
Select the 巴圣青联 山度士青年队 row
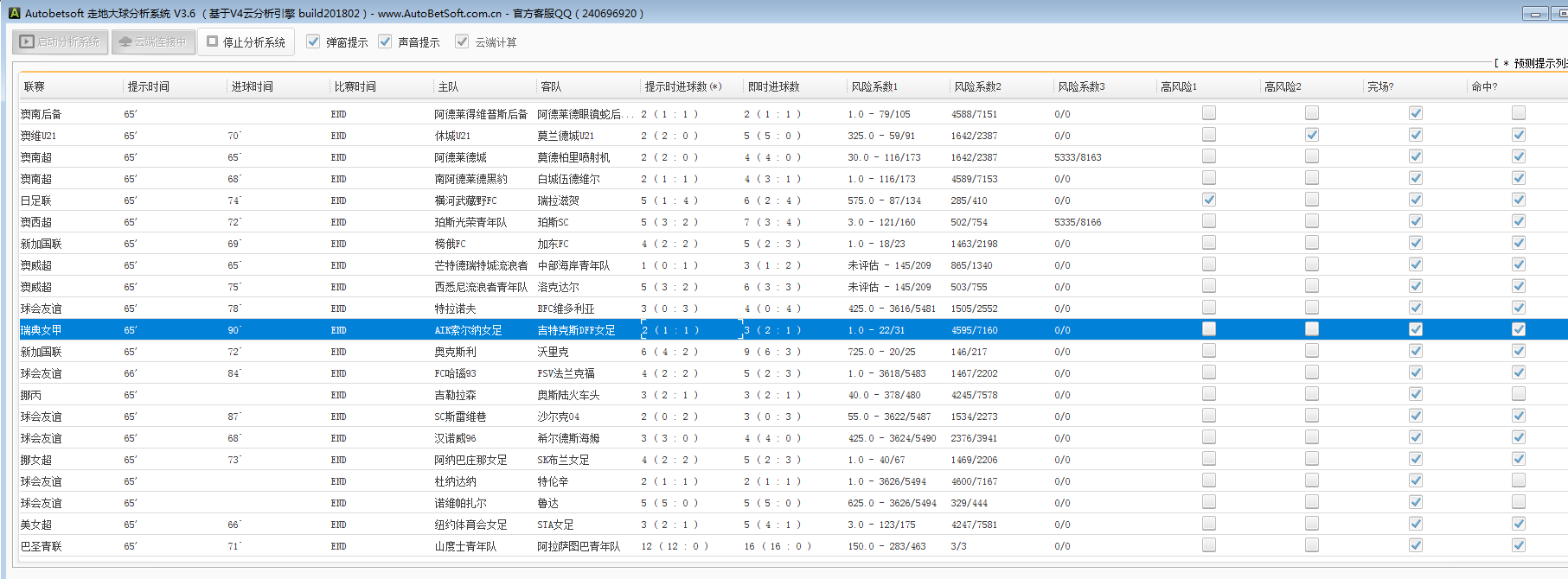pos(465,546)
